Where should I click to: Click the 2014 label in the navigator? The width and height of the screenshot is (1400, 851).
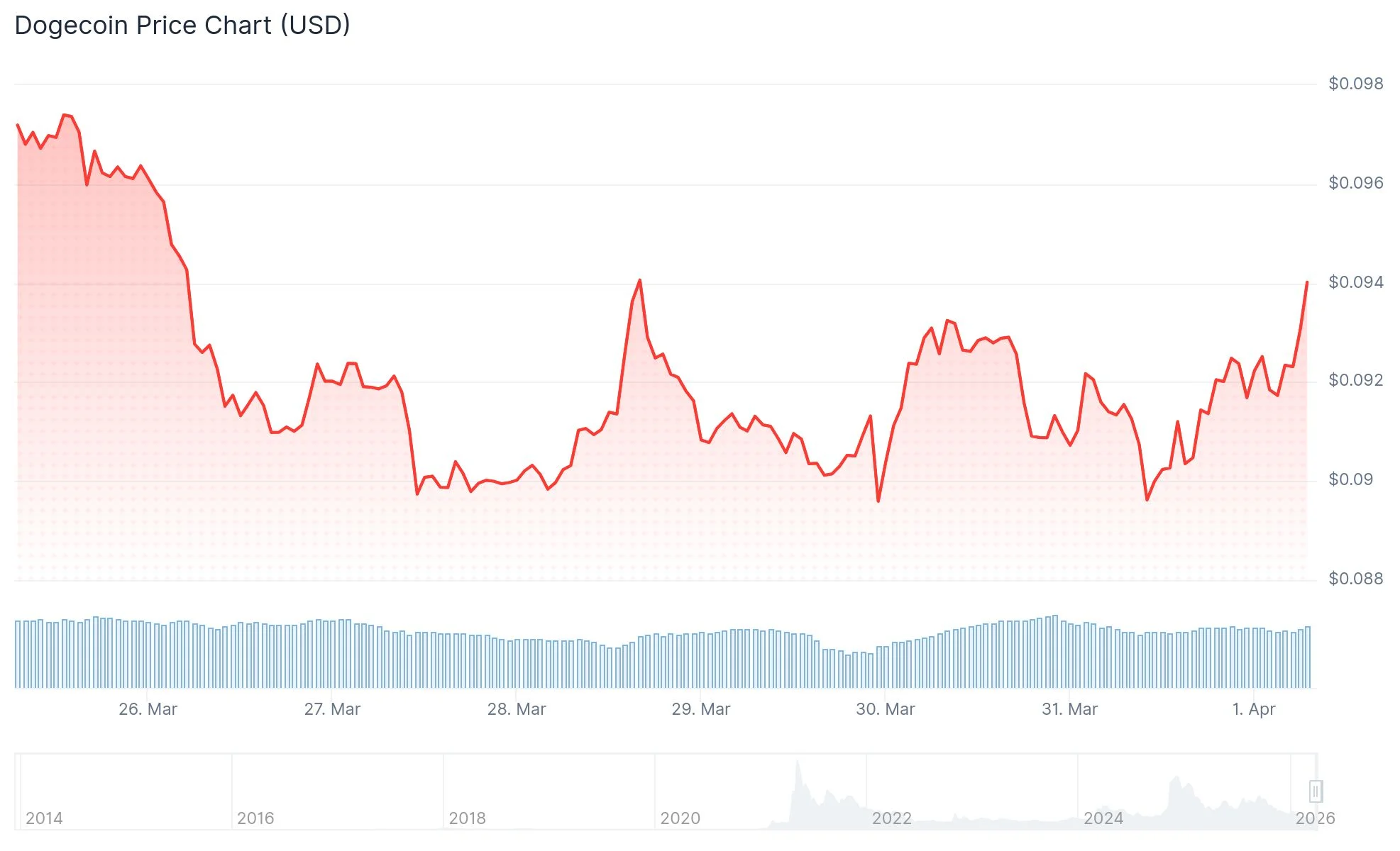pyautogui.click(x=44, y=818)
